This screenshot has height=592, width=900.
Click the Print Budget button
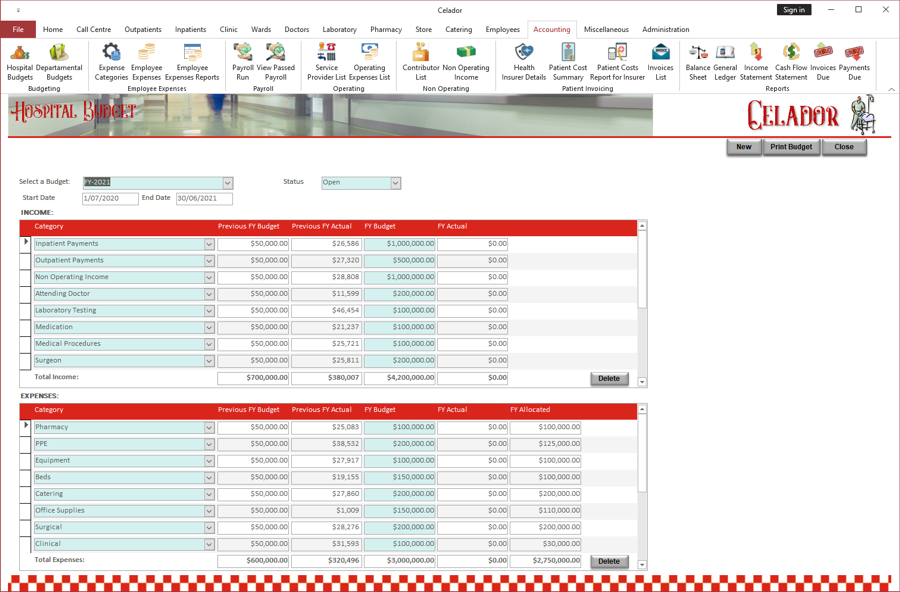791,147
